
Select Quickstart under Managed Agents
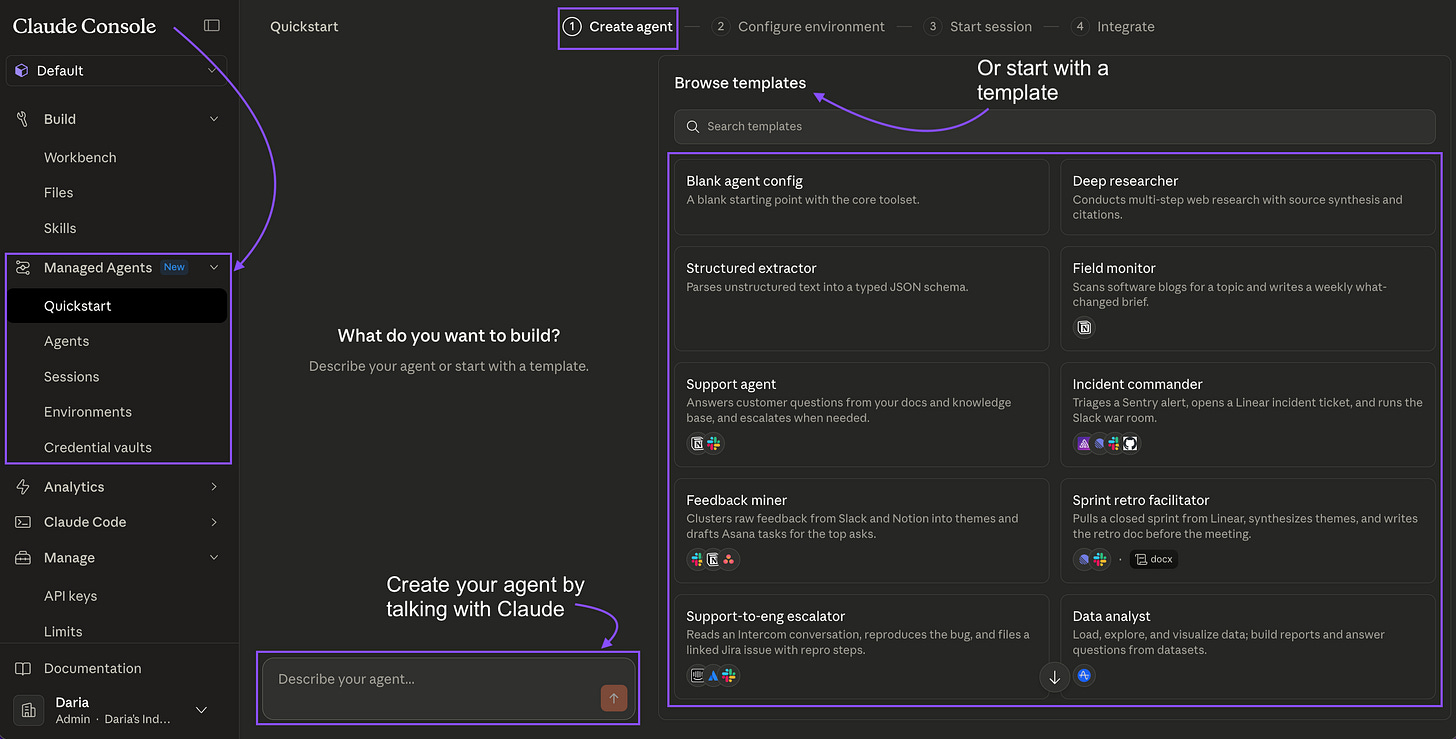coord(117,306)
